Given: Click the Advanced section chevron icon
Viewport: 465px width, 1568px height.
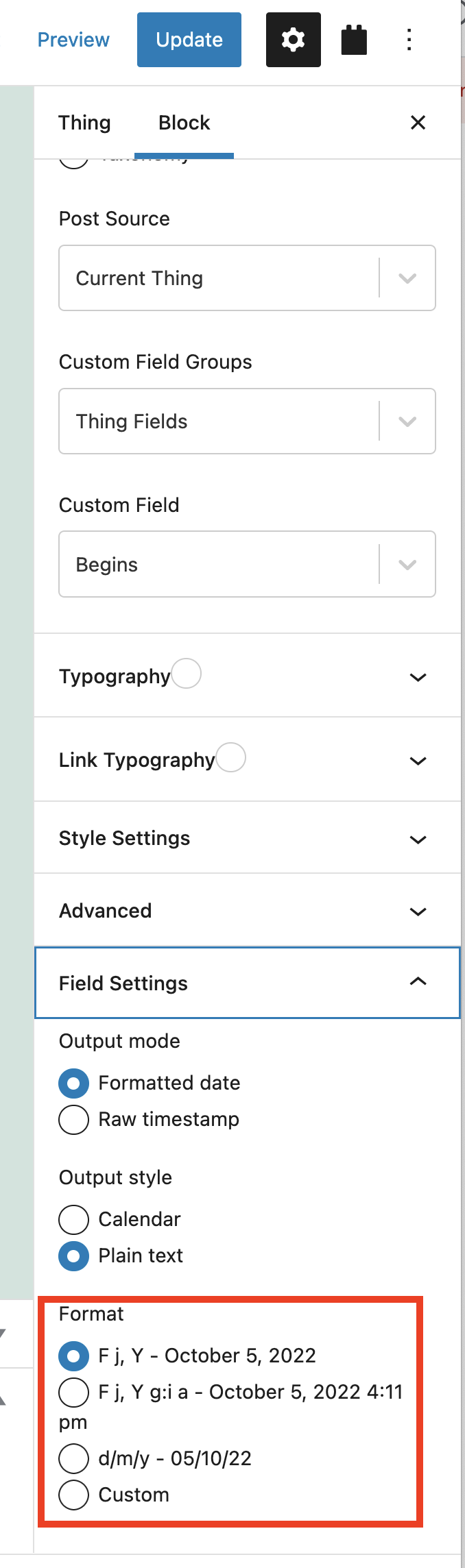Looking at the screenshot, I should pos(418,911).
